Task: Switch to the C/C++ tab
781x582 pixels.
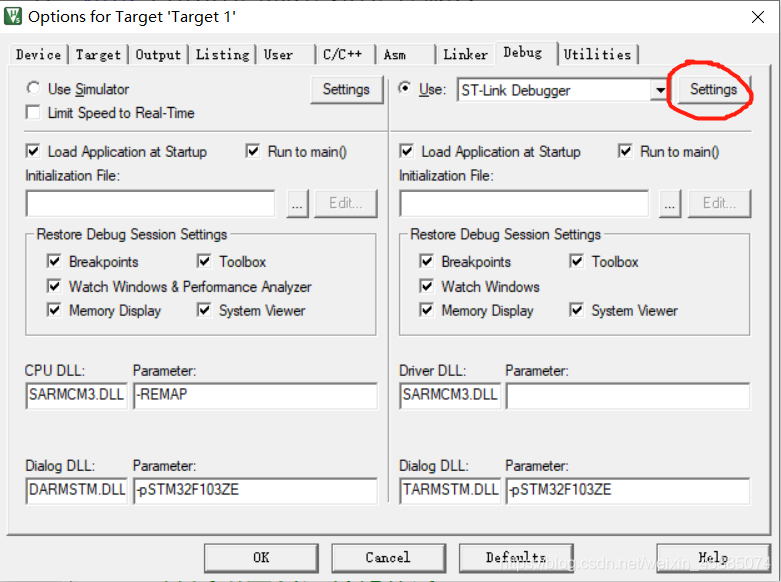Action: pos(345,54)
